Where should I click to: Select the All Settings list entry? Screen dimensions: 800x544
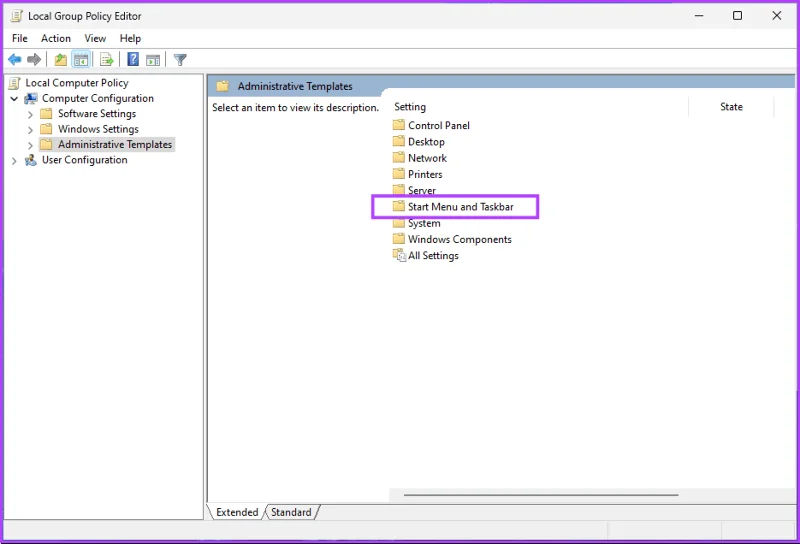(433, 255)
